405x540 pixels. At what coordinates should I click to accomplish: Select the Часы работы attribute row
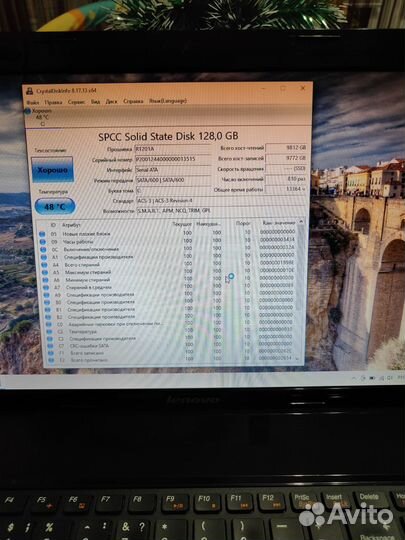[x=168, y=241]
